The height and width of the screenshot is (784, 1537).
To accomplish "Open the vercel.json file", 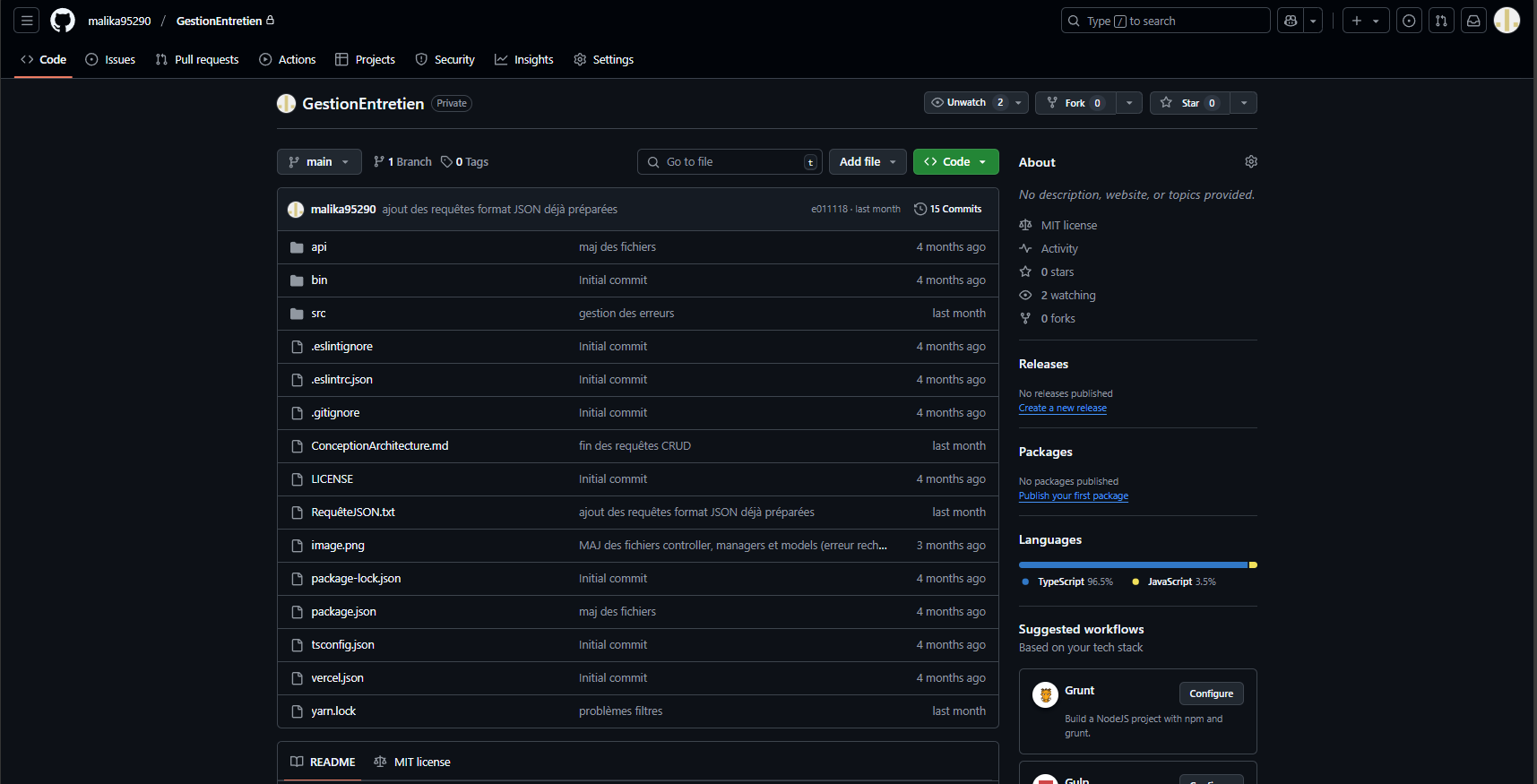I will click(x=337, y=678).
